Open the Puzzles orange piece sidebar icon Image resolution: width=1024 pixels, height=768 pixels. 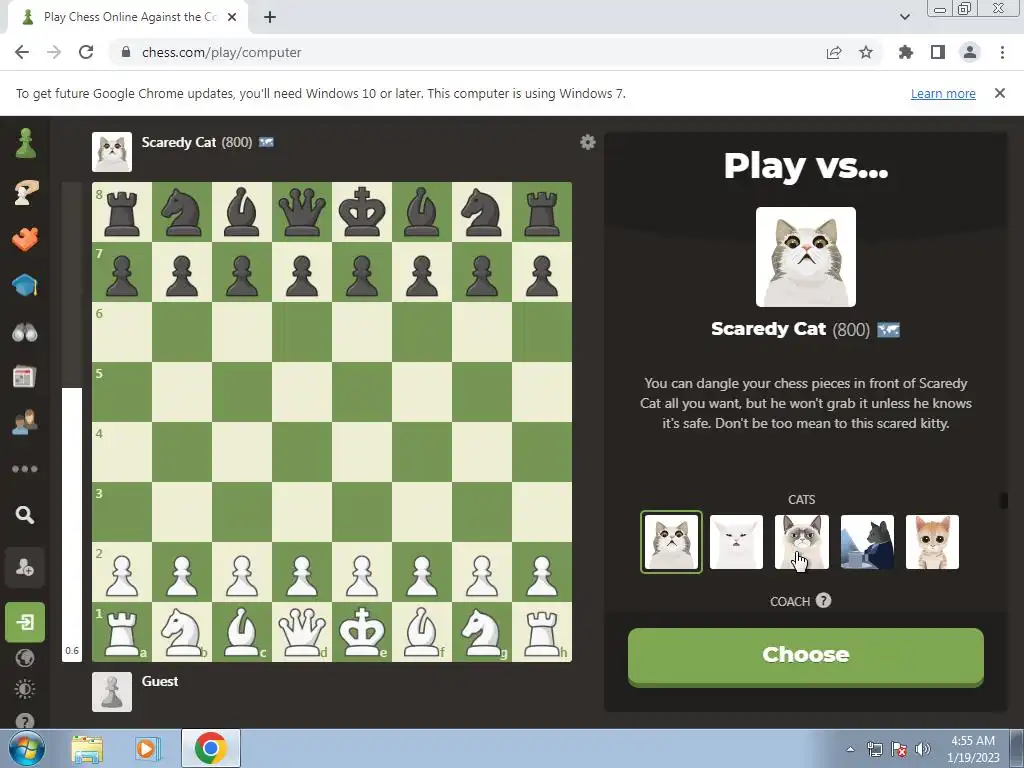click(x=25, y=239)
